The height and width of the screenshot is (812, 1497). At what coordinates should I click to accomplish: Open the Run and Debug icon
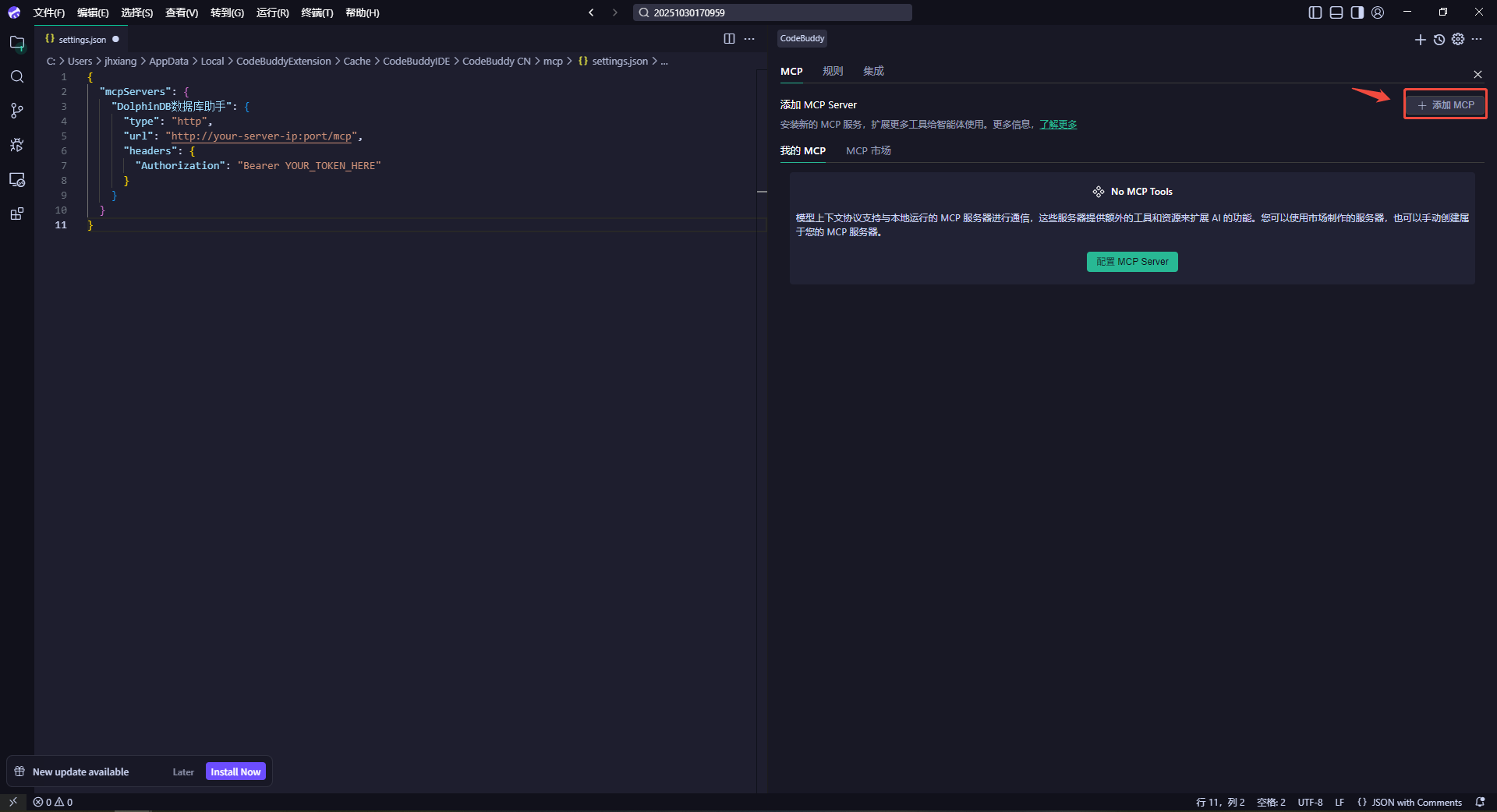point(17,145)
